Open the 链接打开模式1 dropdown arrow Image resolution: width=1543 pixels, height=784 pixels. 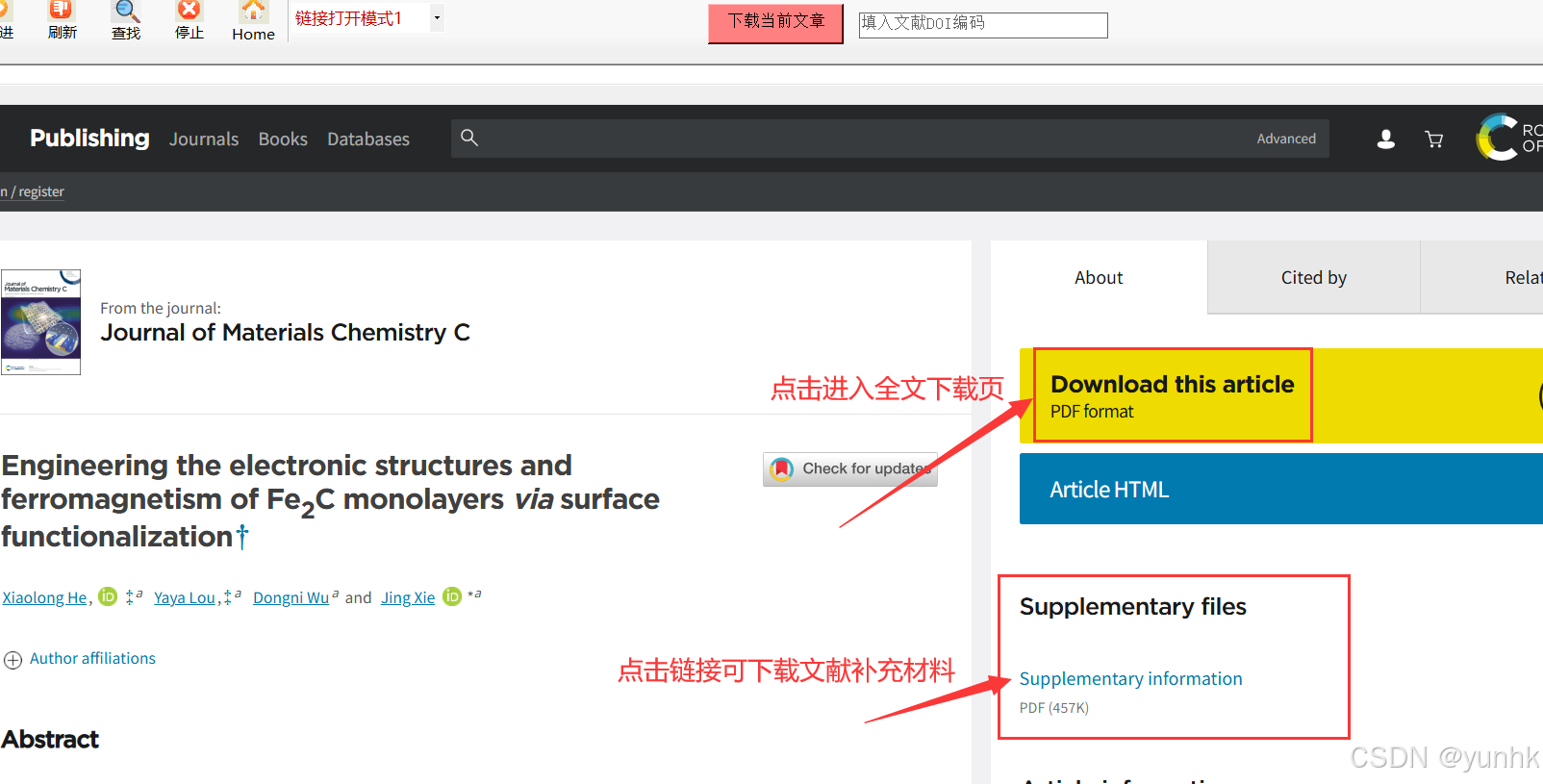pyautogui.click(x=437, y=17)
